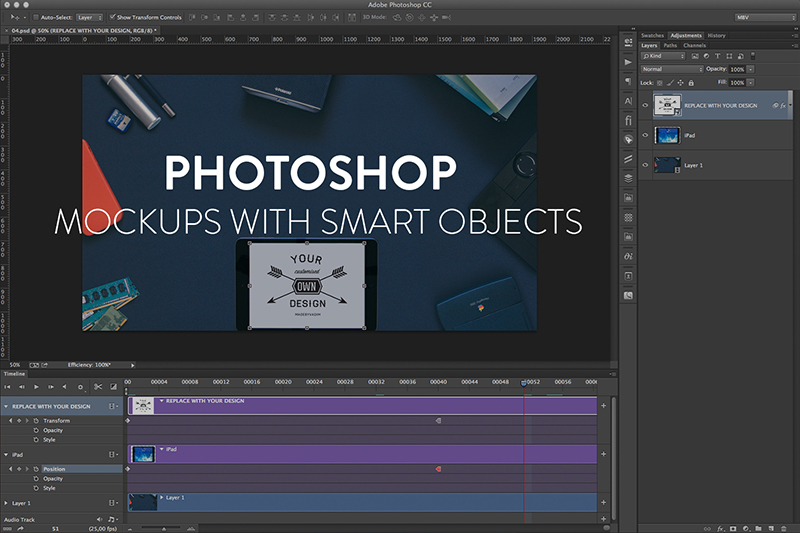Click the create new layer icon at the Layers panel bottom

tap(772, 527)
